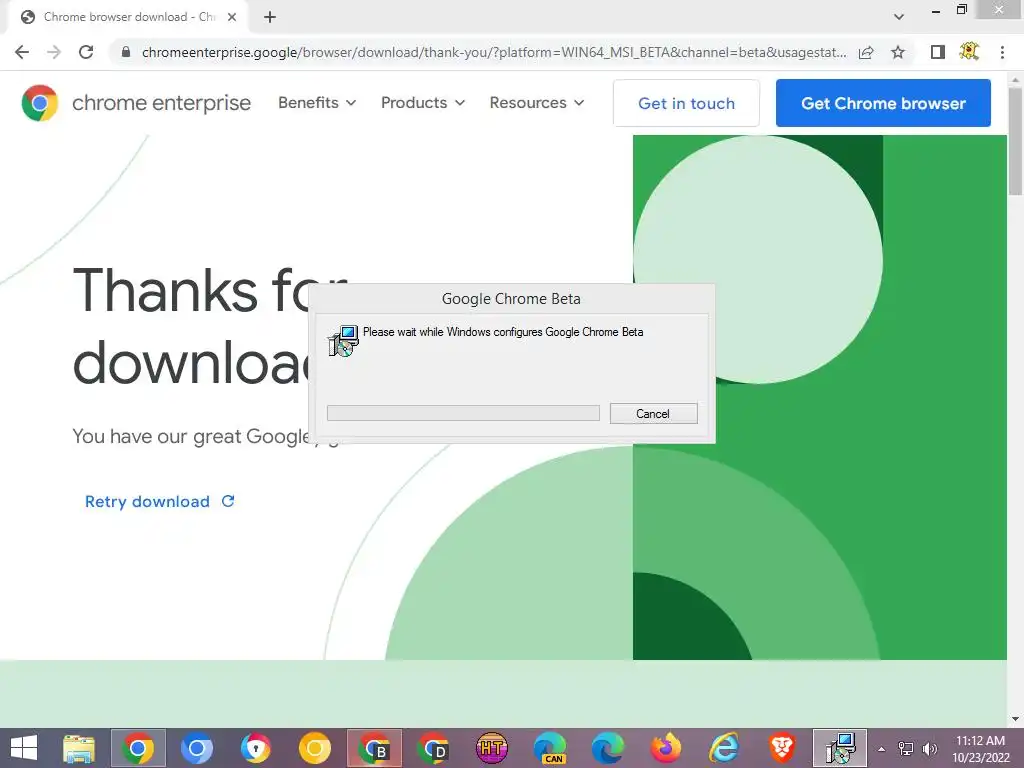Click Get in touch button
1024x768 pixels.
click(686, 103)
